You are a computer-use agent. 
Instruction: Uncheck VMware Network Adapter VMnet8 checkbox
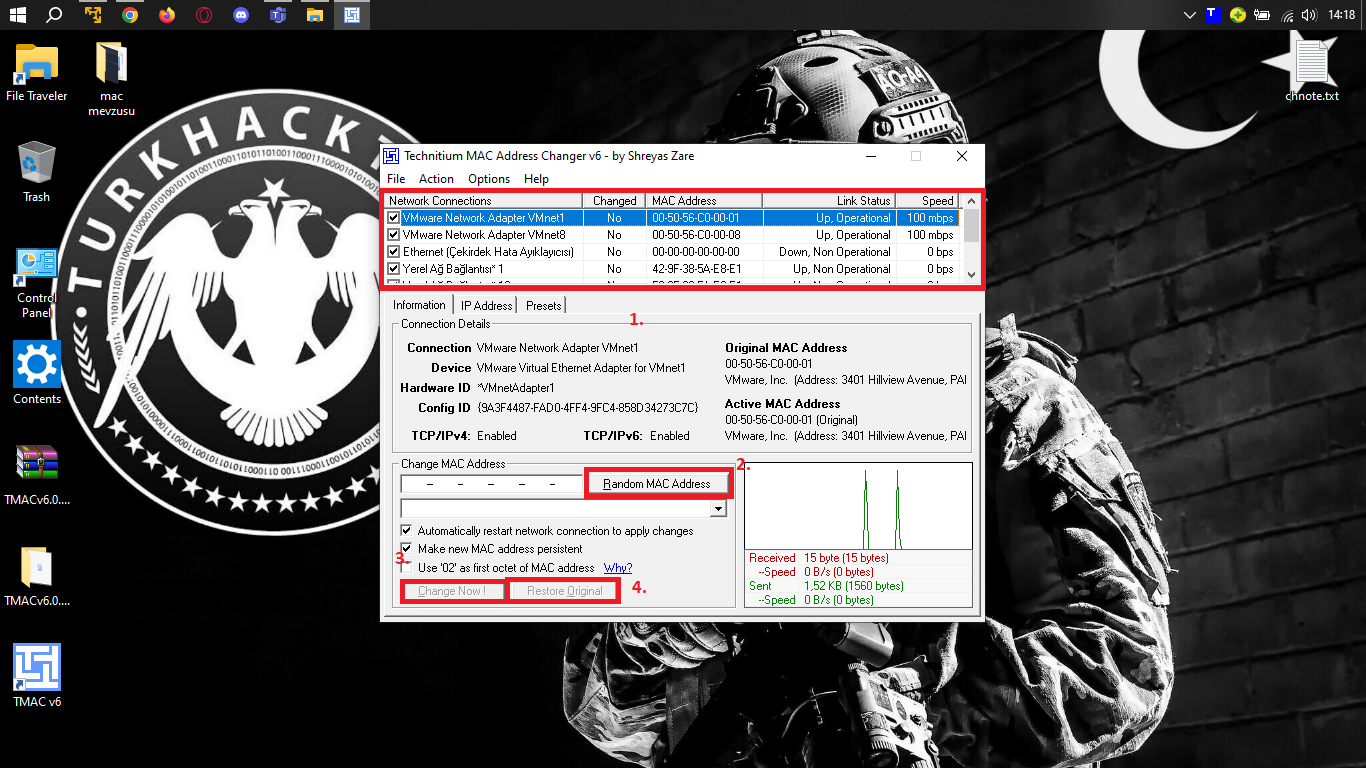[x=393, y=235]
